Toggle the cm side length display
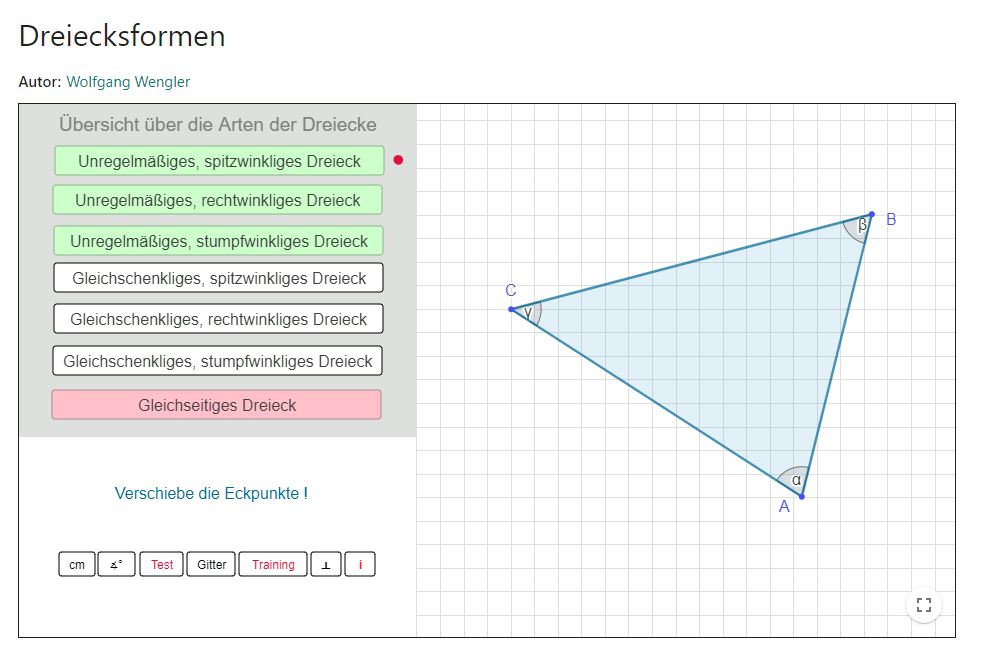Image resolution: width=985 pixels, height=654 pixels. [77, 565]
